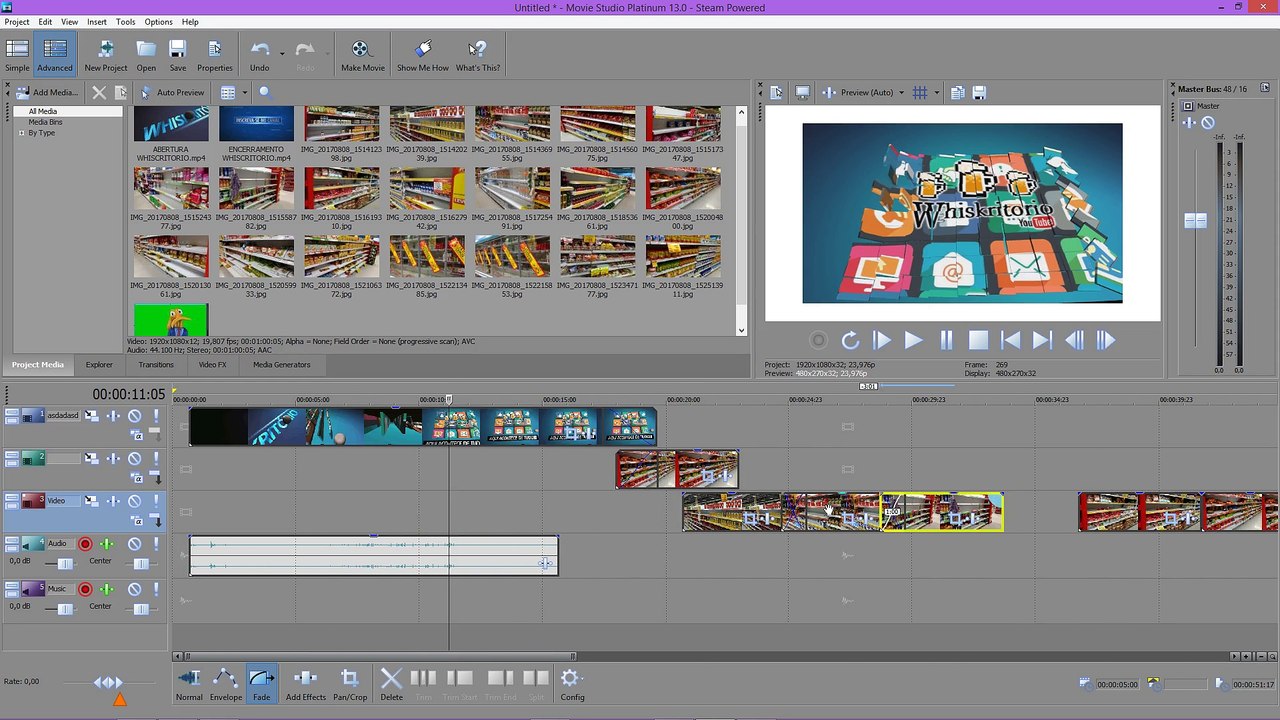
Task: Adjust Audio track volume slider
Action: (x=65, y=564)
